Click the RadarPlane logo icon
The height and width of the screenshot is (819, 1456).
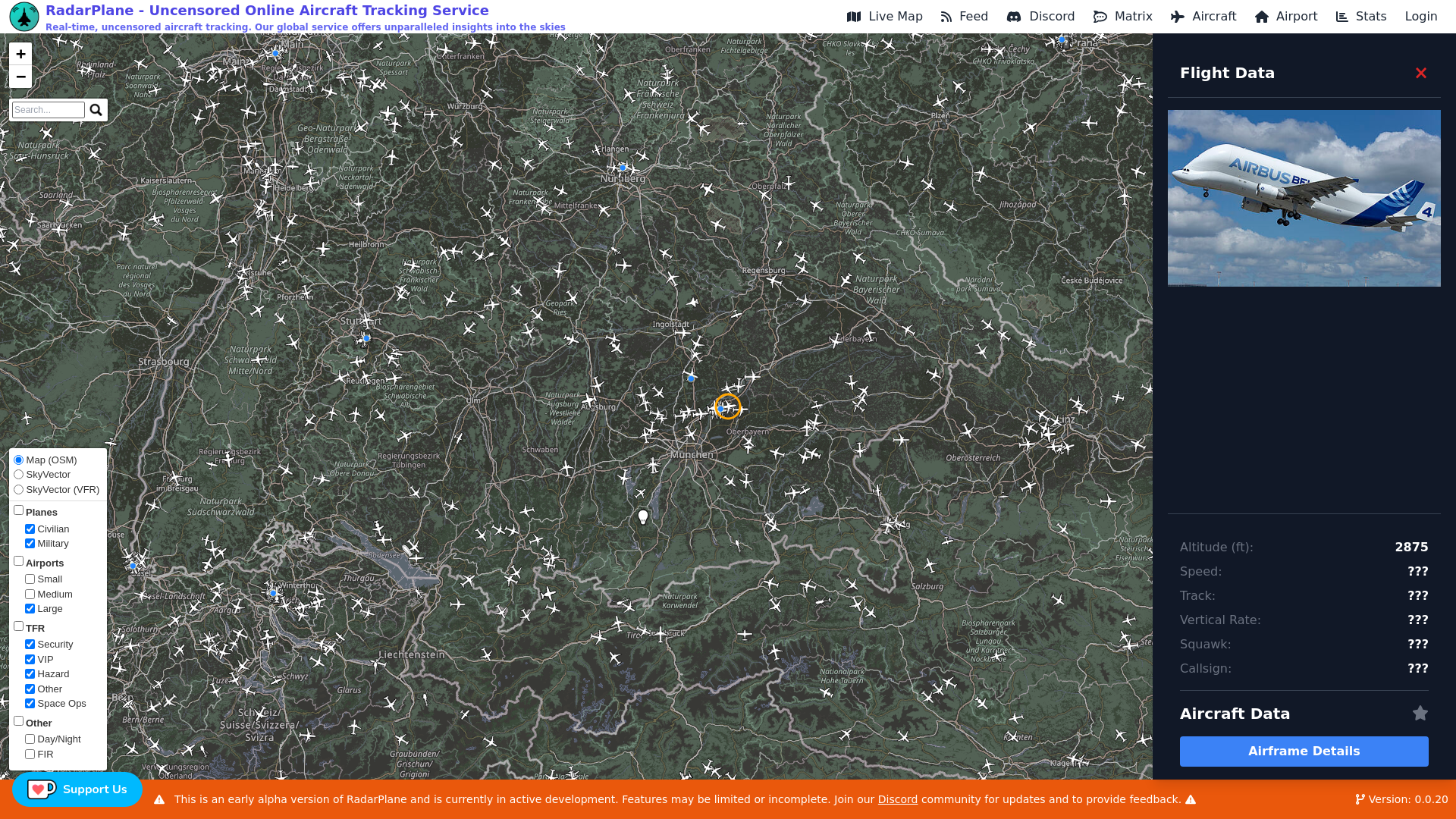point(24,17)
